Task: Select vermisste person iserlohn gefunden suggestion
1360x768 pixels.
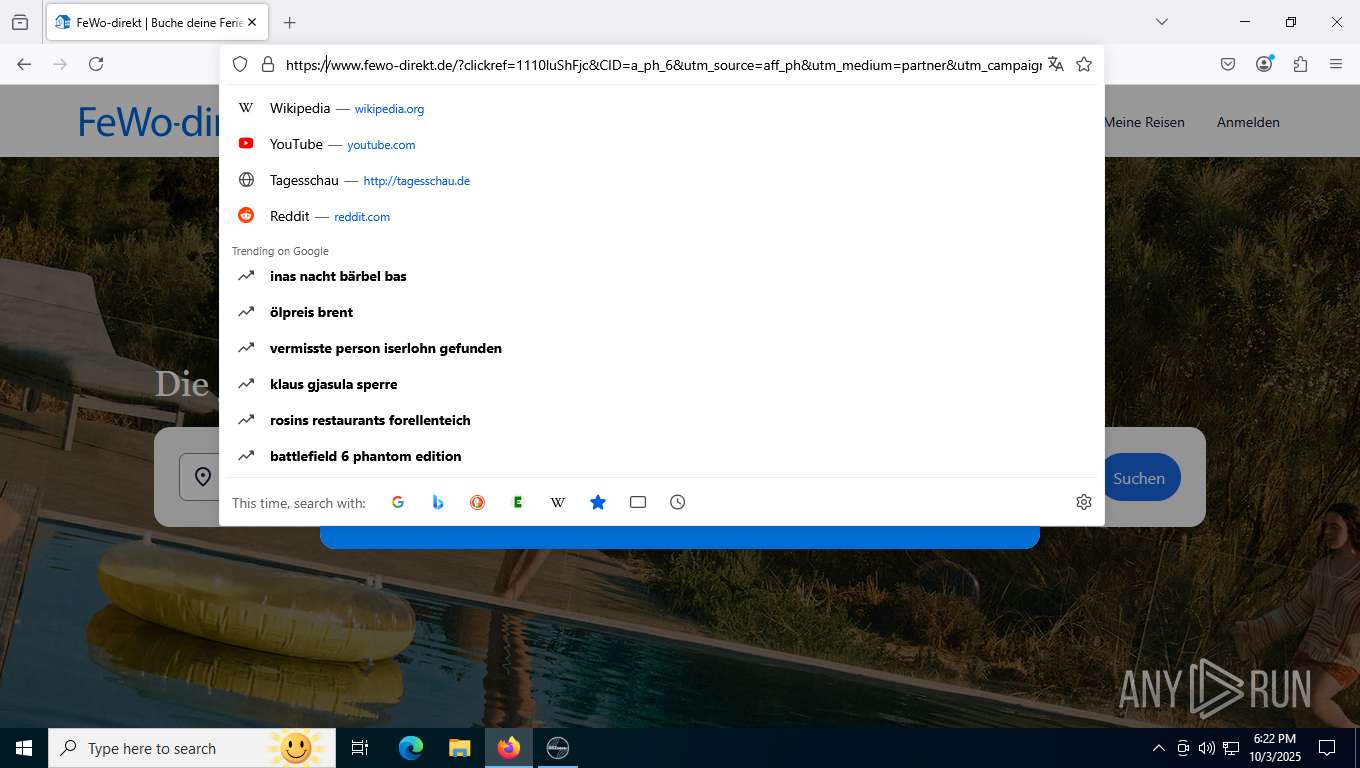Action: (x=662, y=348)
